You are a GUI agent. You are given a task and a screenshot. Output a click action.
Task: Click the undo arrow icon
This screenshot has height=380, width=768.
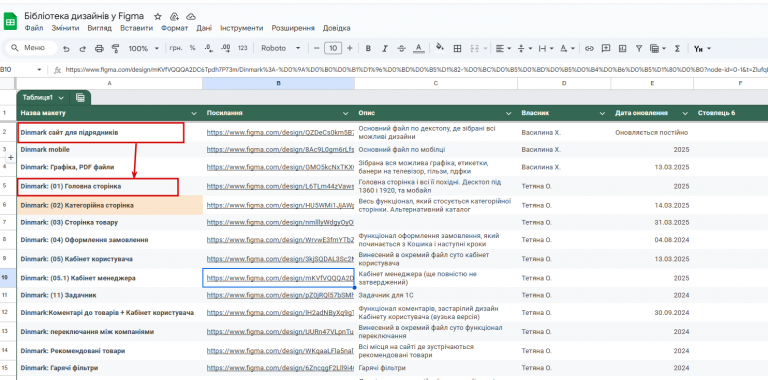[x=66, y=48]
